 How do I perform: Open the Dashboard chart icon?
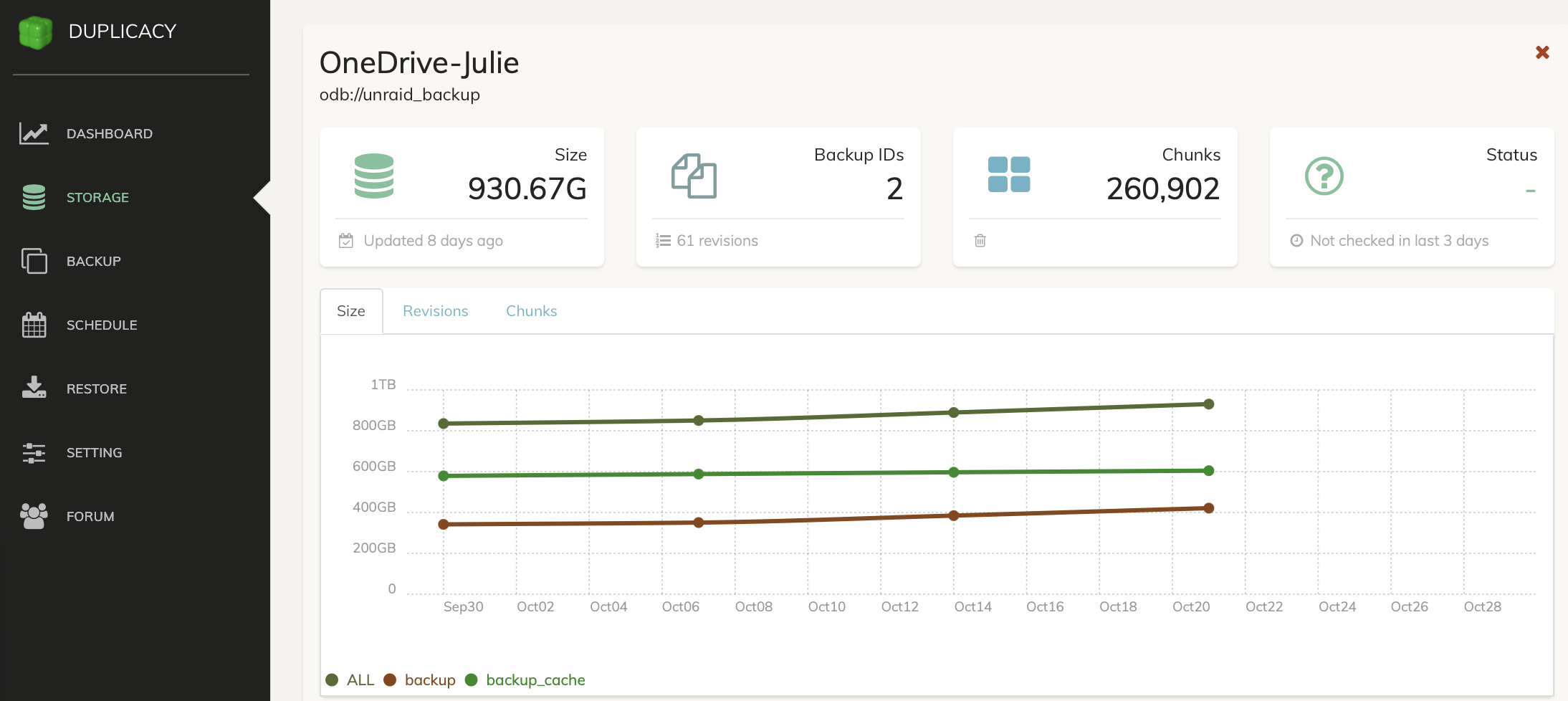pos(34,134)
